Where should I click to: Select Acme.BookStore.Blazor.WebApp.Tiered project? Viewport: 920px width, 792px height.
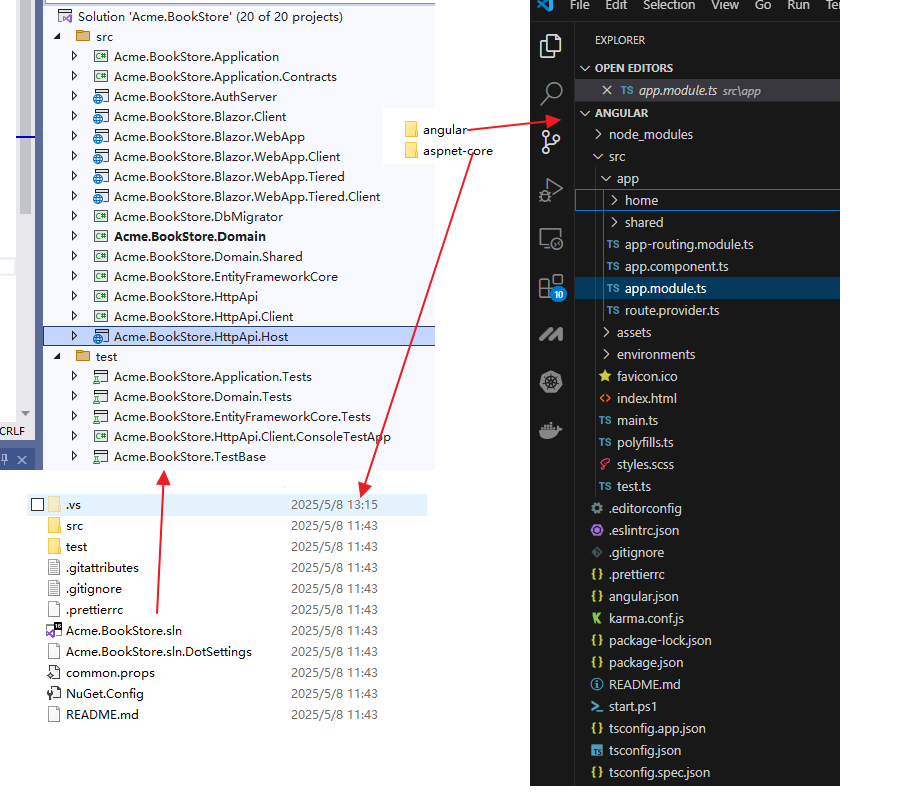click(229, 177)
